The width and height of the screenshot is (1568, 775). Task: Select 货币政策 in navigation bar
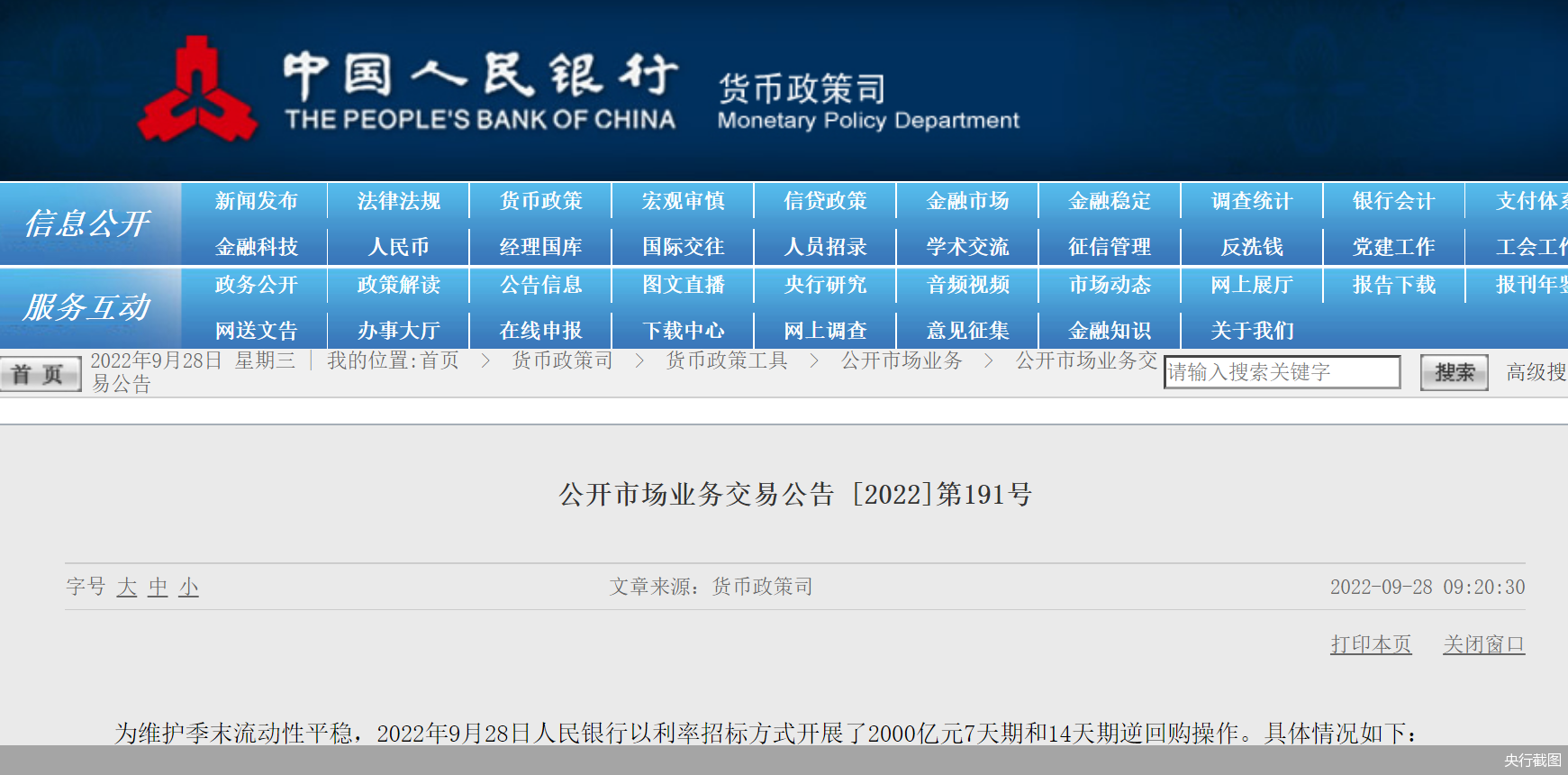click(540, 201)
